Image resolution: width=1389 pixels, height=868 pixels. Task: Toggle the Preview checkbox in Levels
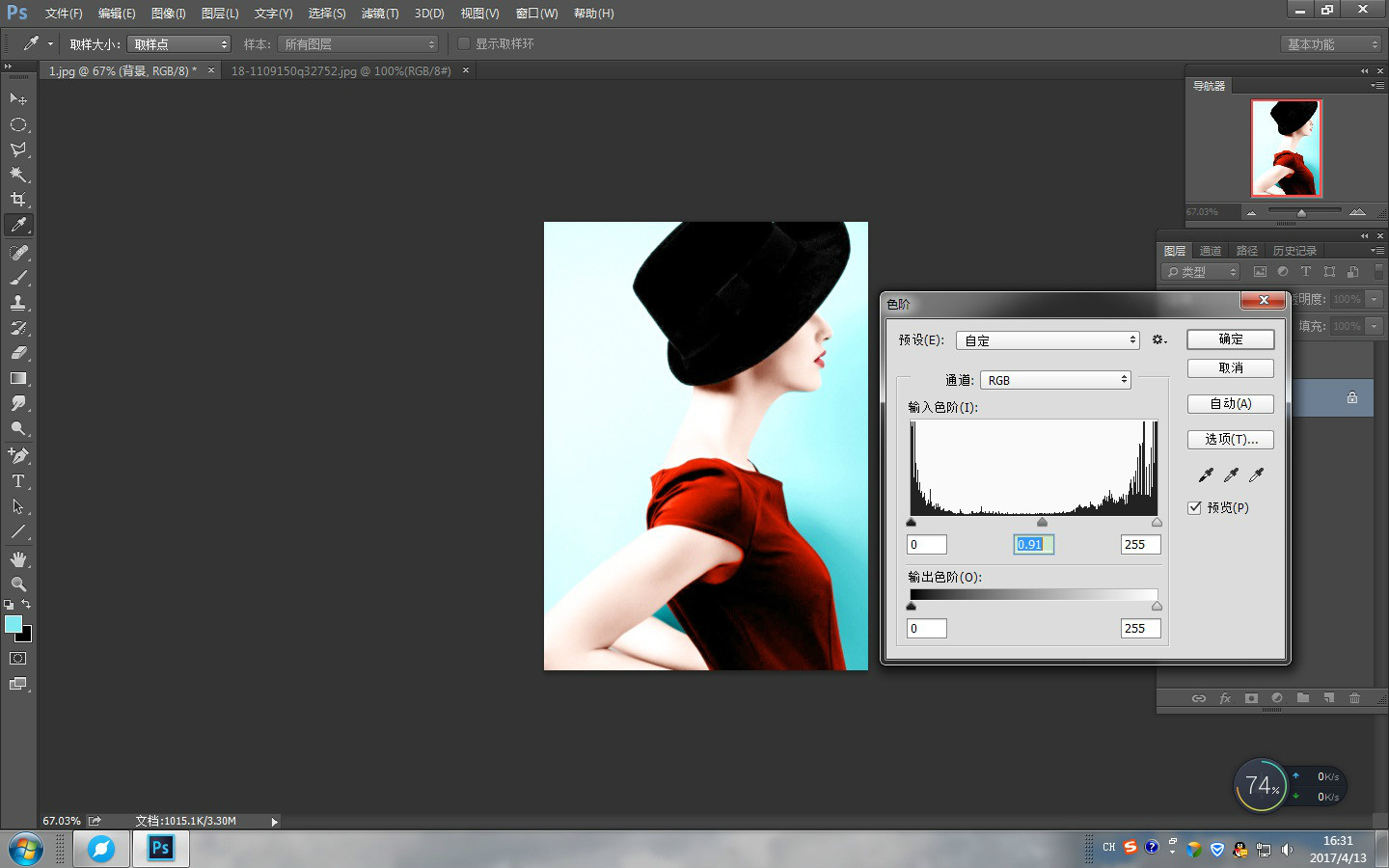pyautogui.click(x=1195, y=507)
